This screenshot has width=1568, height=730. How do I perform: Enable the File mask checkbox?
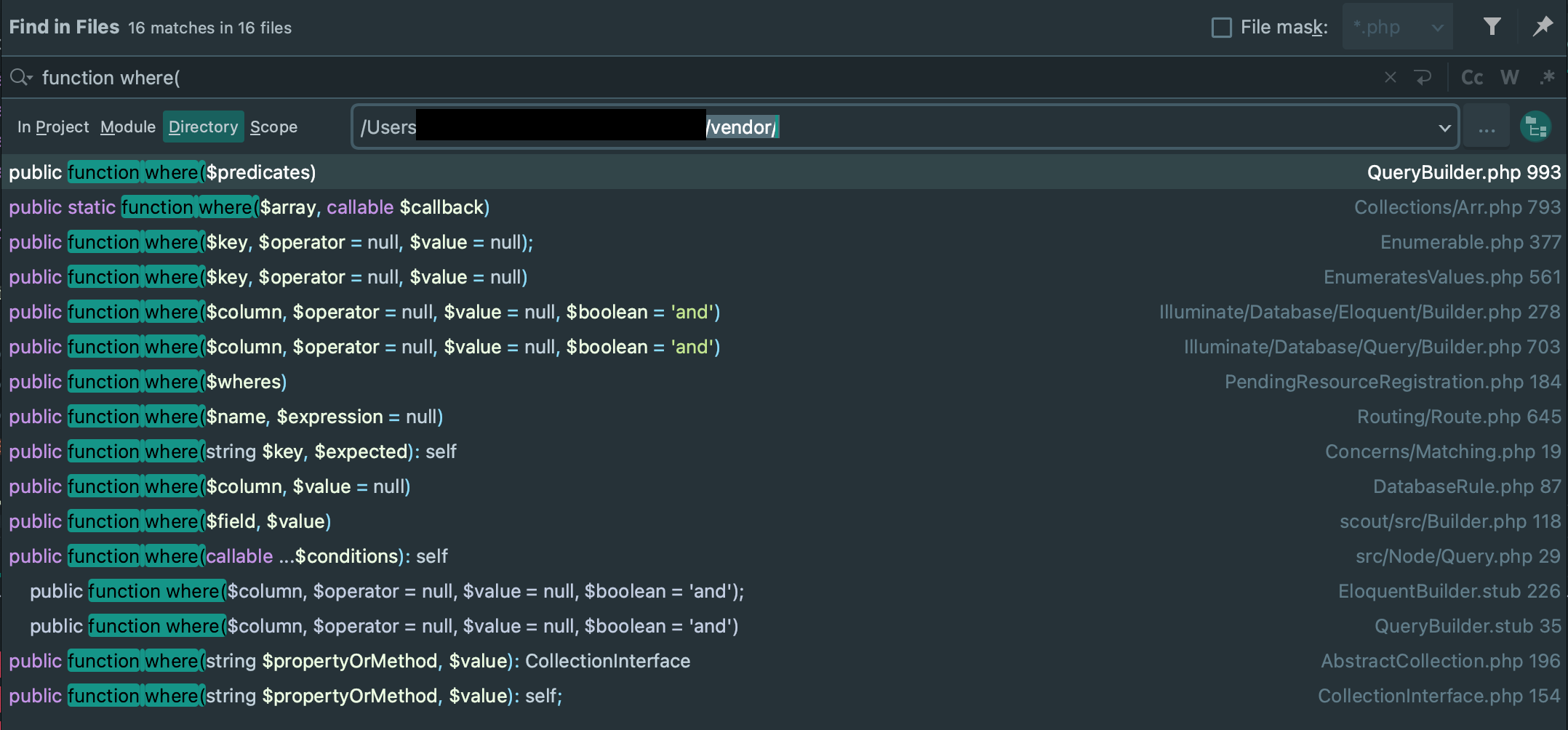1220,26
